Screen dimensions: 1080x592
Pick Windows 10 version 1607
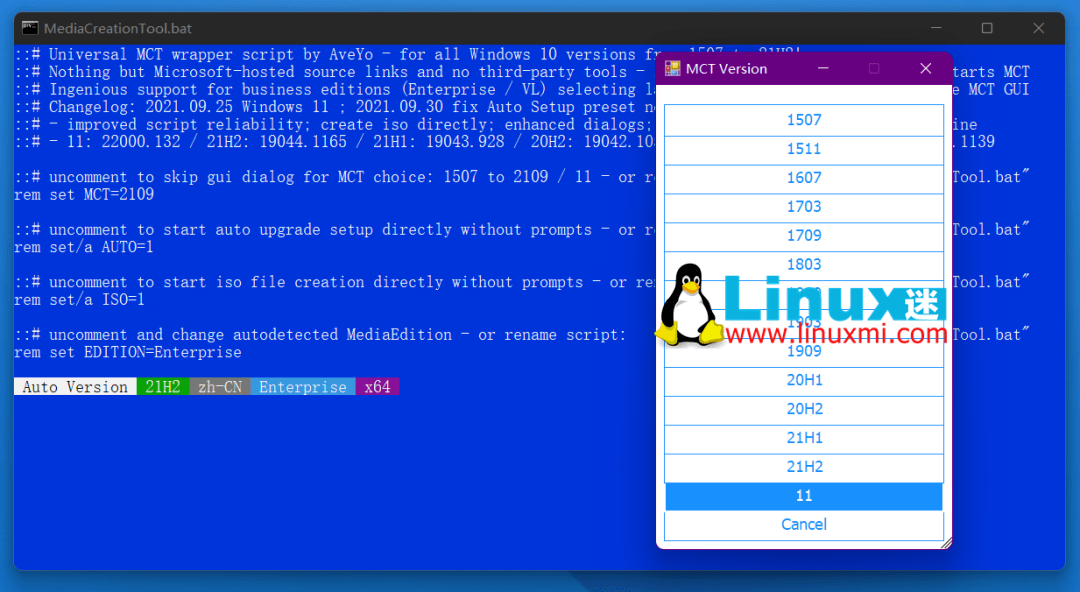point(804,178)
